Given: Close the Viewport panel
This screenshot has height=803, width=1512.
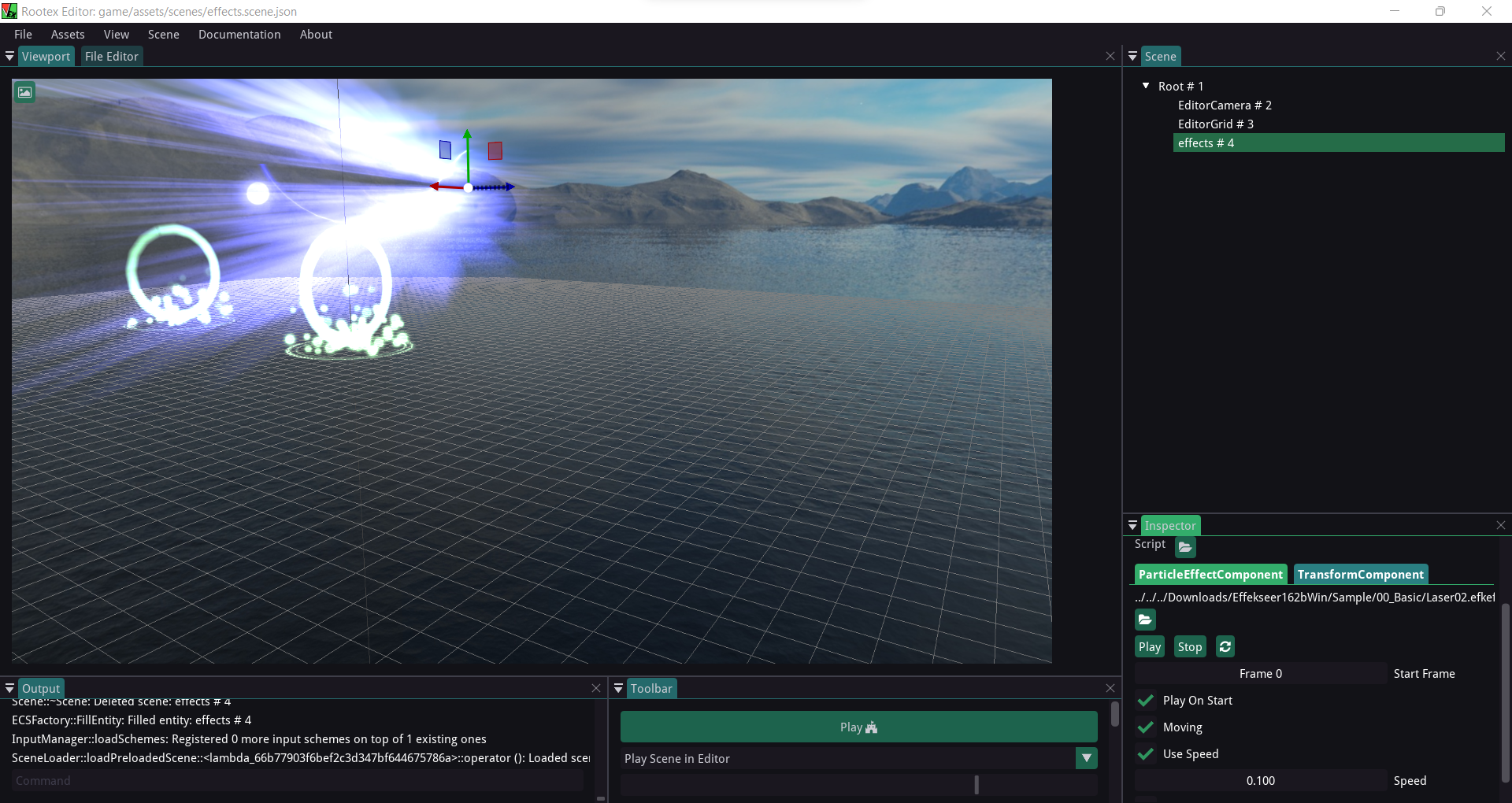Looking at the screenshot, I should [1110, 56].
